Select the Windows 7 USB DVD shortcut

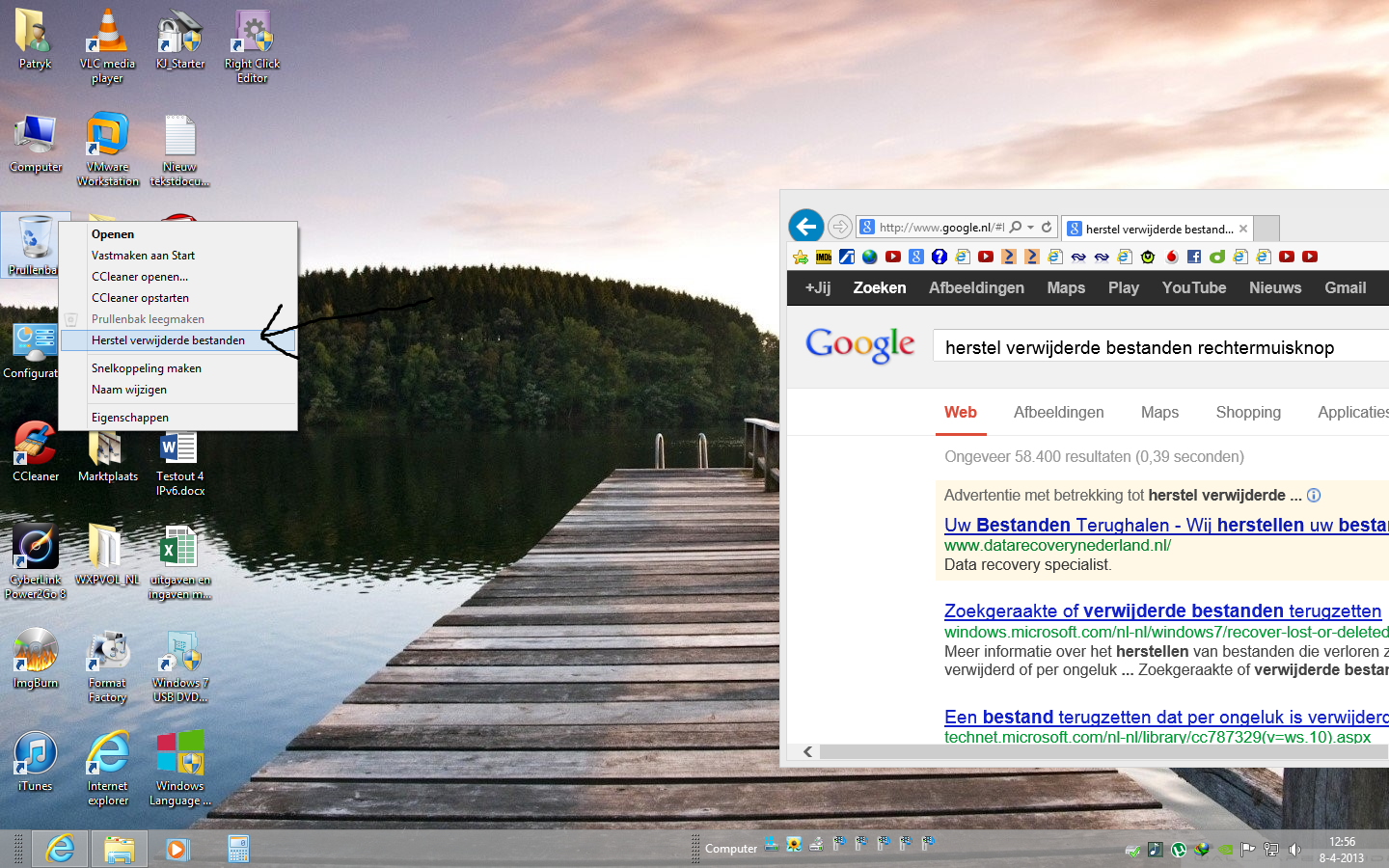pos(180,665)
